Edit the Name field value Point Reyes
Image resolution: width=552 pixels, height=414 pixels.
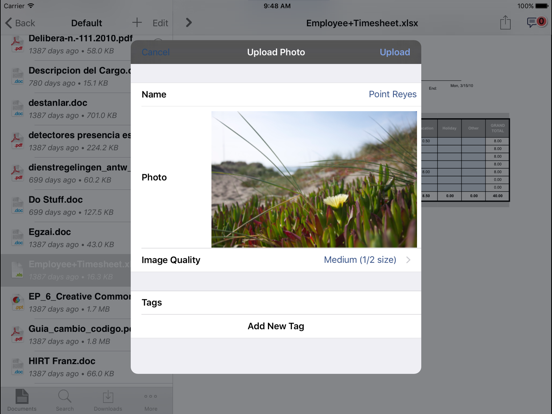392,94
